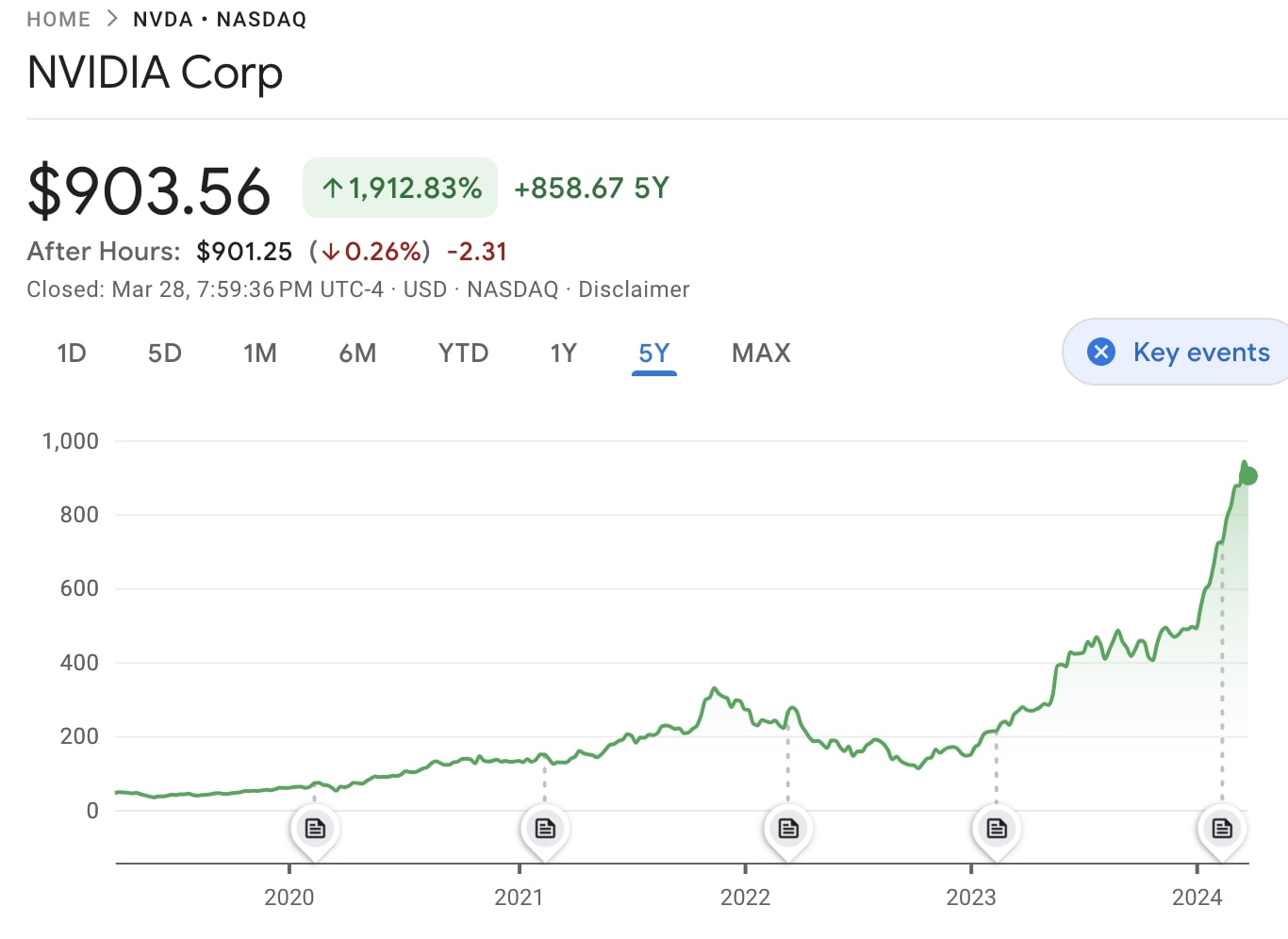Viewport: 1288px width, 939px height.
Task: Open the 2024 key event marker
Action: coord(1222,827)
